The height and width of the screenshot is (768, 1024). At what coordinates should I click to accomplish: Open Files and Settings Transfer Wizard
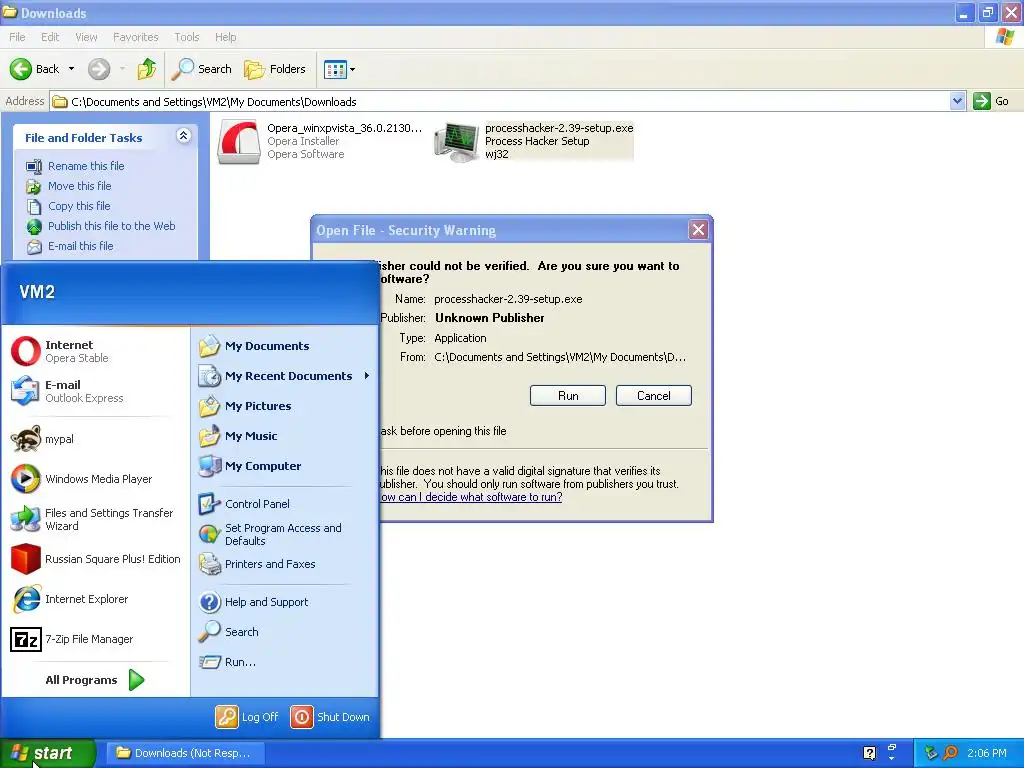point(95,519)
